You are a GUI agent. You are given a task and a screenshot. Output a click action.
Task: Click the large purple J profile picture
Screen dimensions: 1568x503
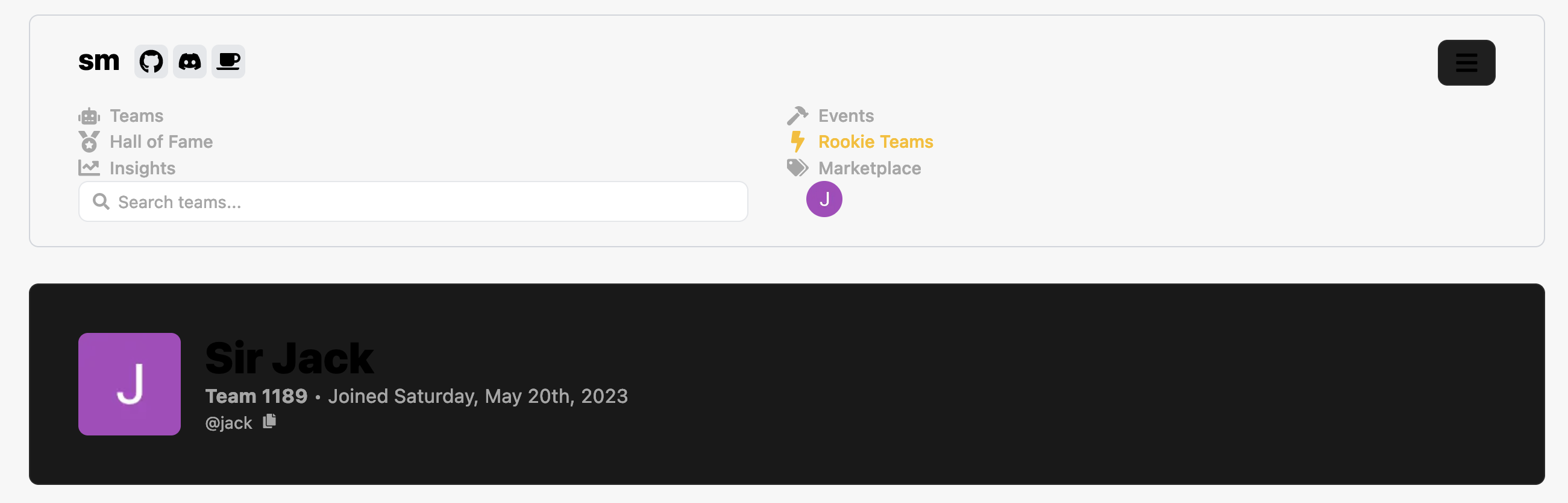point(130,384)
